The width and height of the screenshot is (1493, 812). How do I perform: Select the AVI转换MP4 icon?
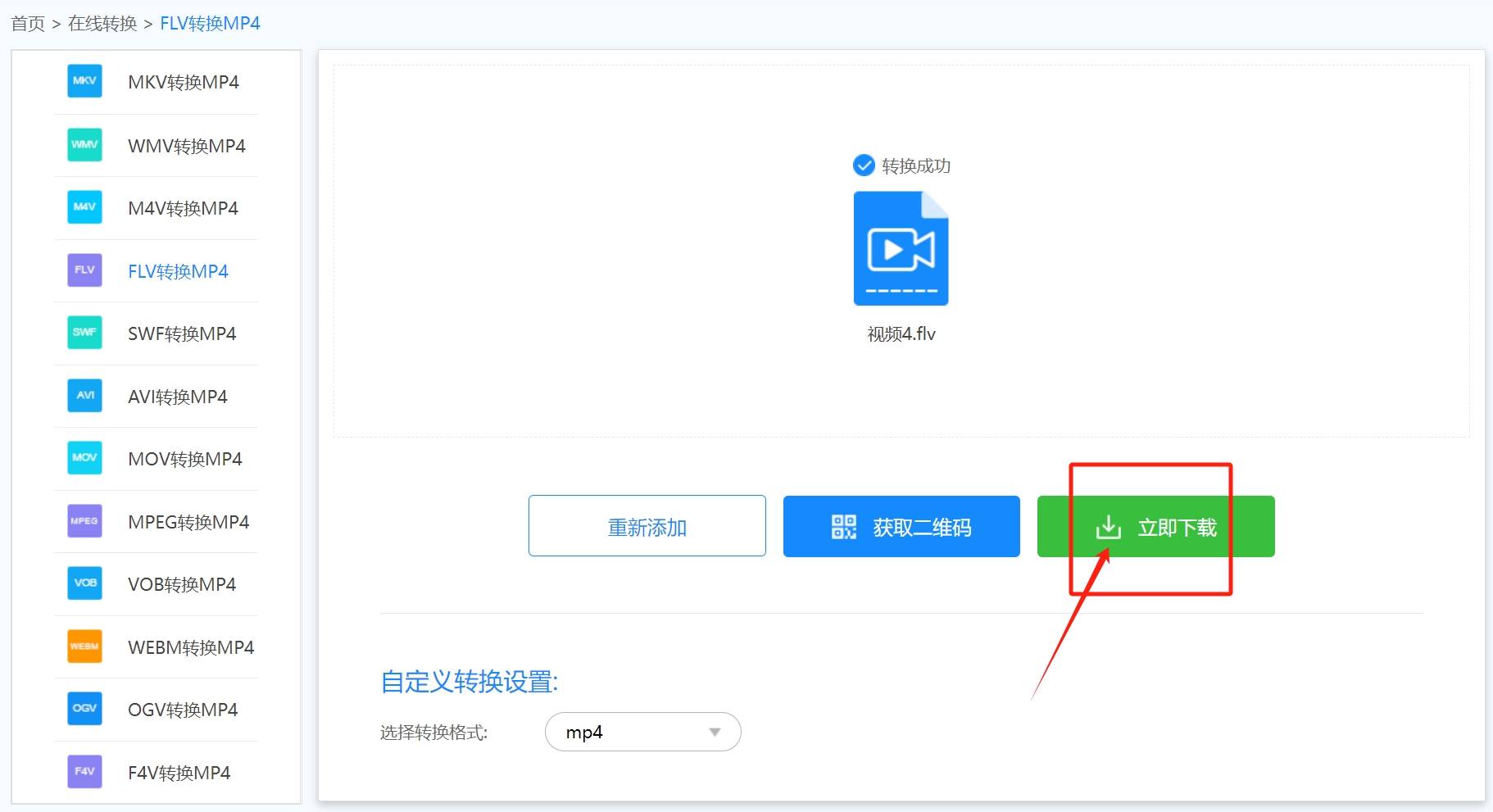pyautogui.click(x=84, y=395)
